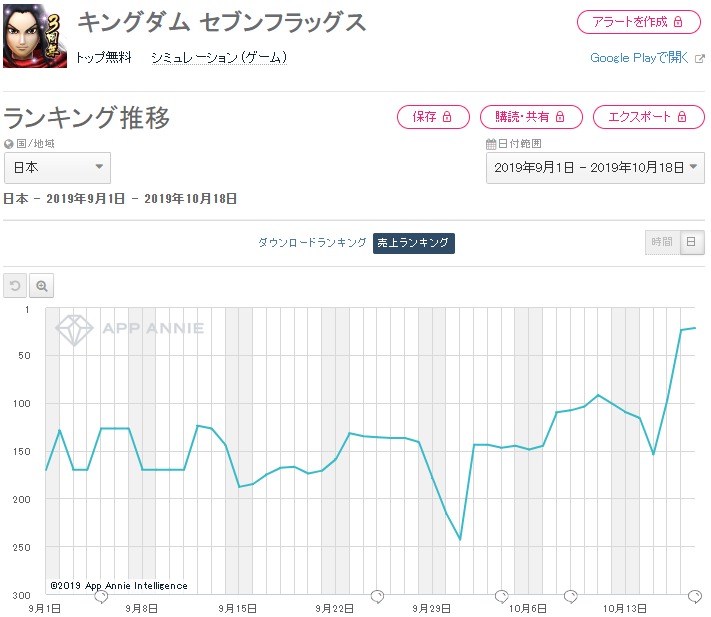Click the external link icon beside Google Play
The image size is (711, 617).
(x=700, y=58)
